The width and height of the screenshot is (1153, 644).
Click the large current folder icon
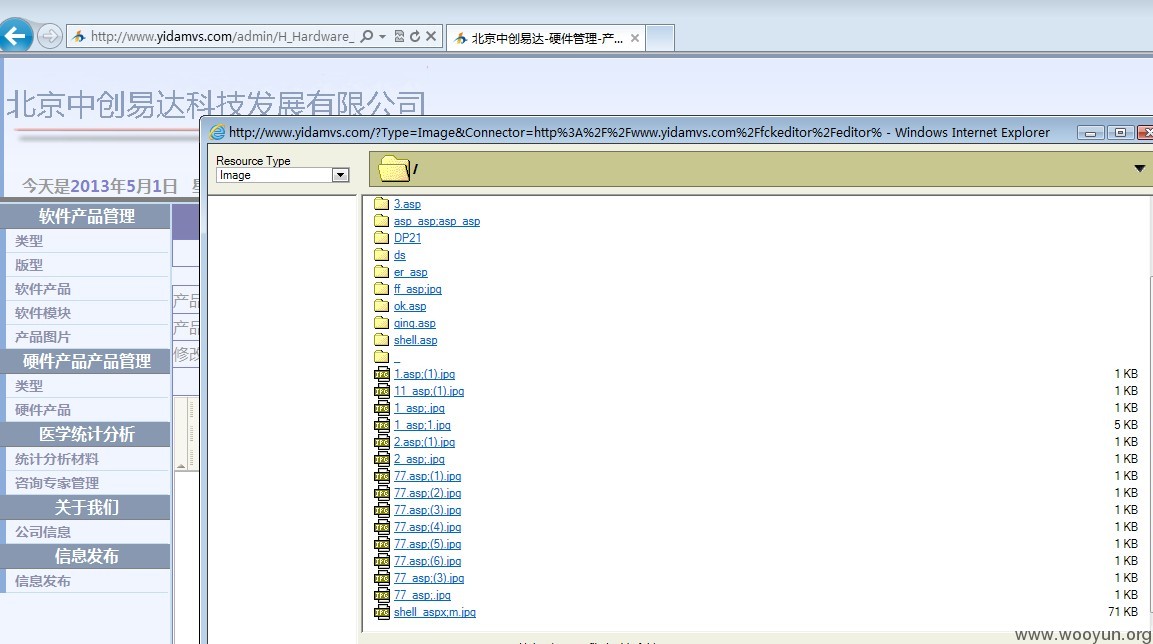click(393, 169)
